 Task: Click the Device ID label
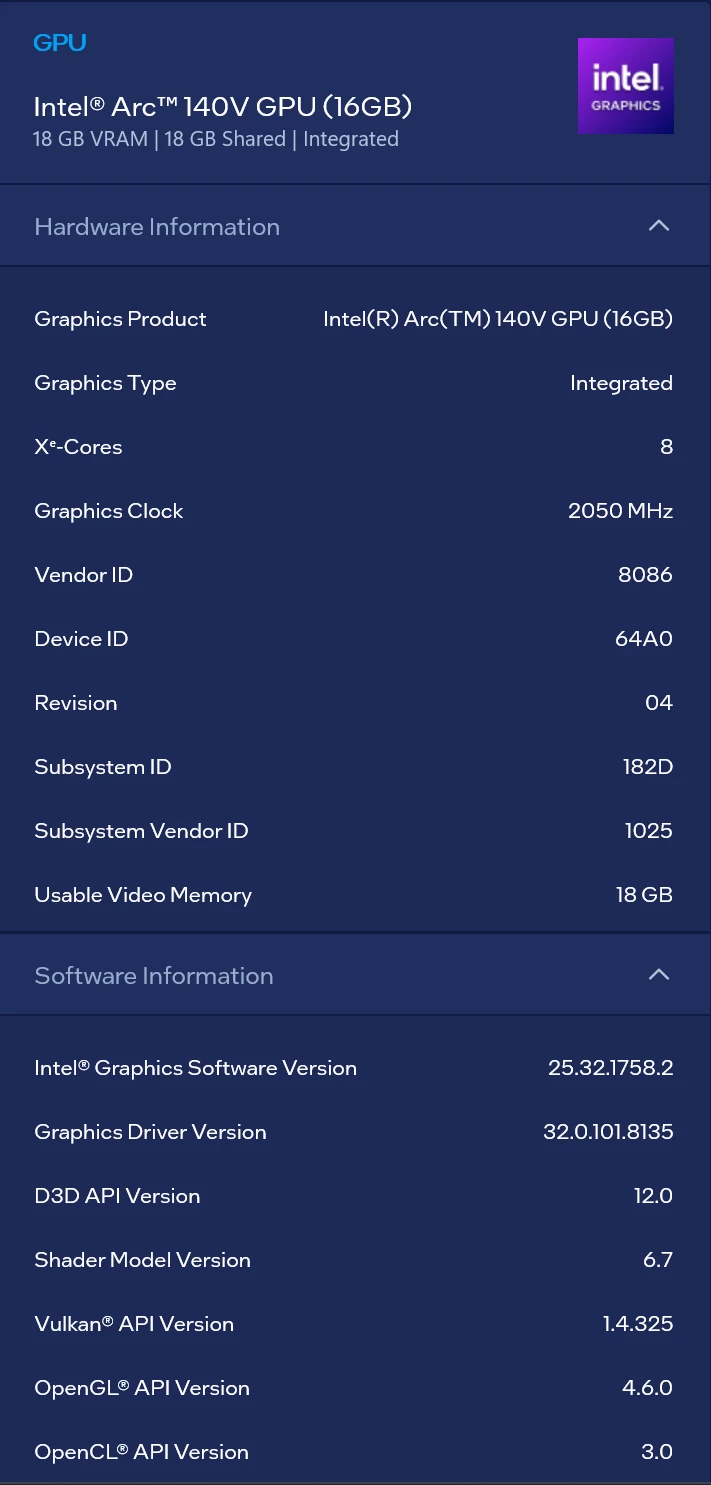(x=81, y=639)
